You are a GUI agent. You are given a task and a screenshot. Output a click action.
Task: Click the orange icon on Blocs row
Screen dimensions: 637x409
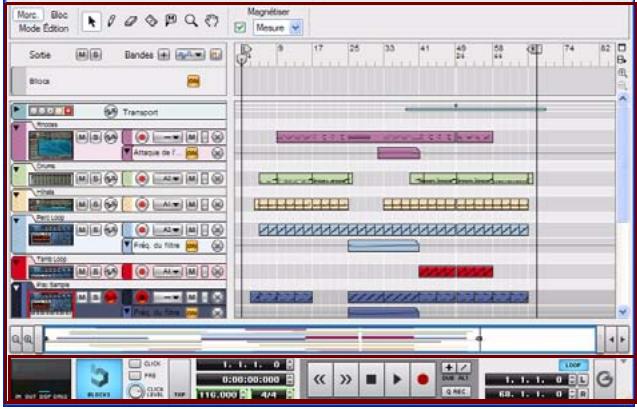click(193, 81)
